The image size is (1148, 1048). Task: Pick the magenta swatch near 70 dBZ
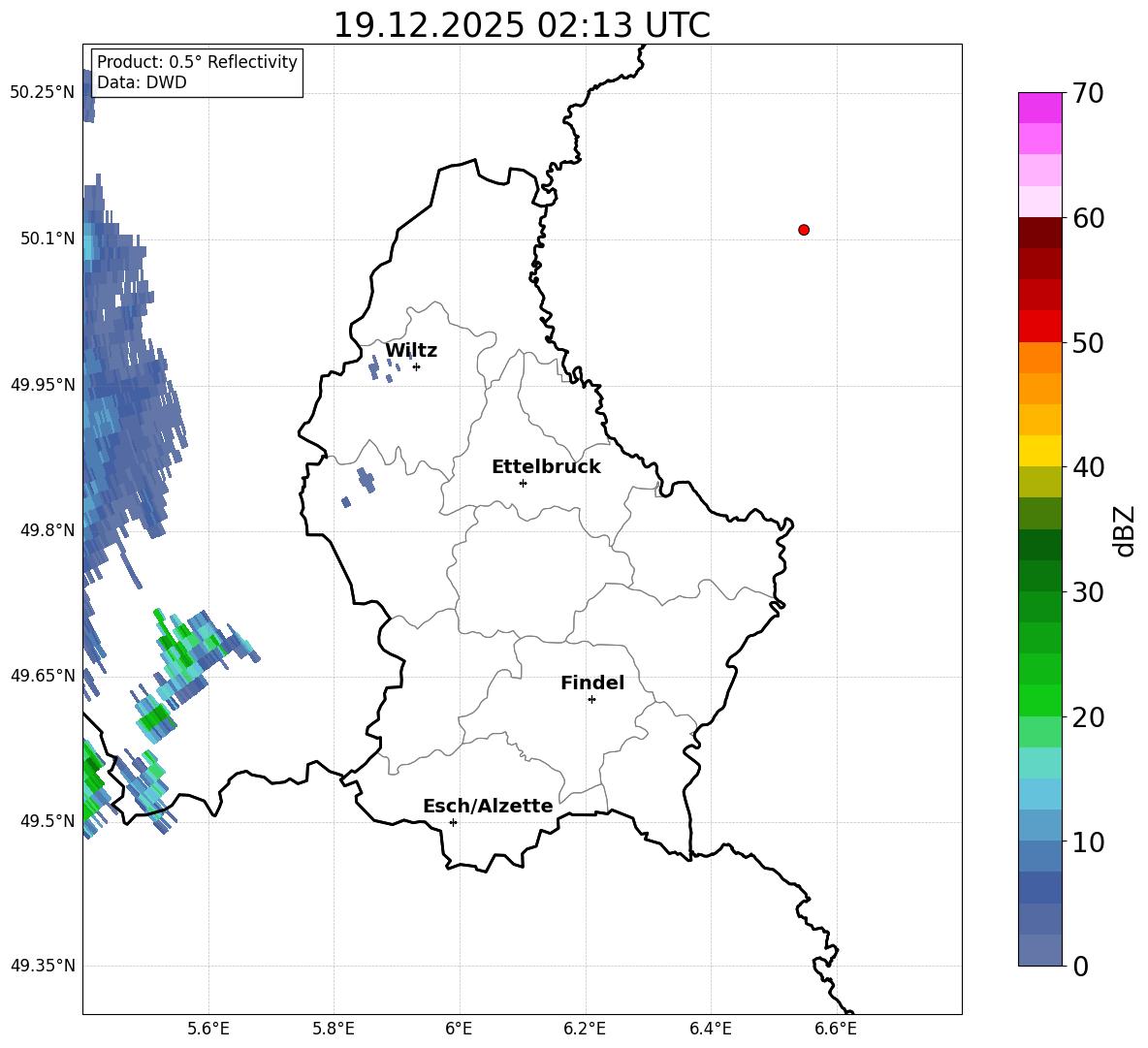tap(1039, 108)
